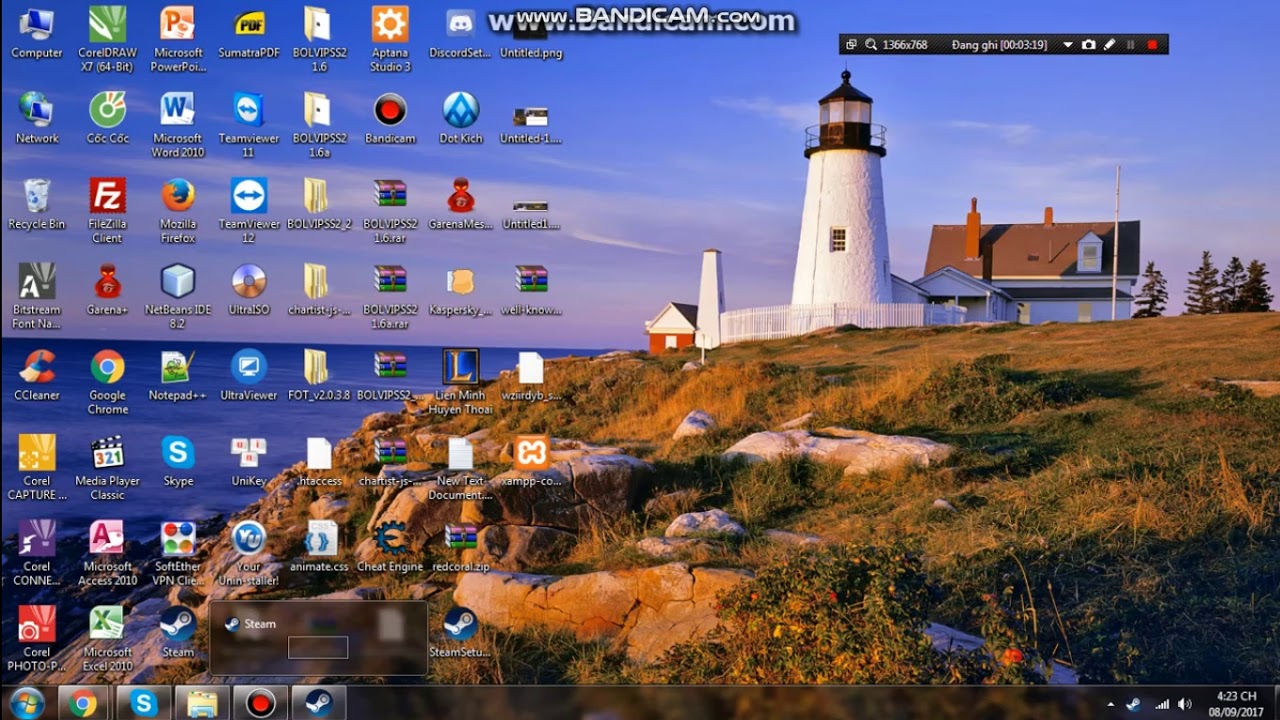The height and width of the screenshot is (720, 1280).
Task: Open Dot Kich game shortcut
Action: click(x=460, y=118)
